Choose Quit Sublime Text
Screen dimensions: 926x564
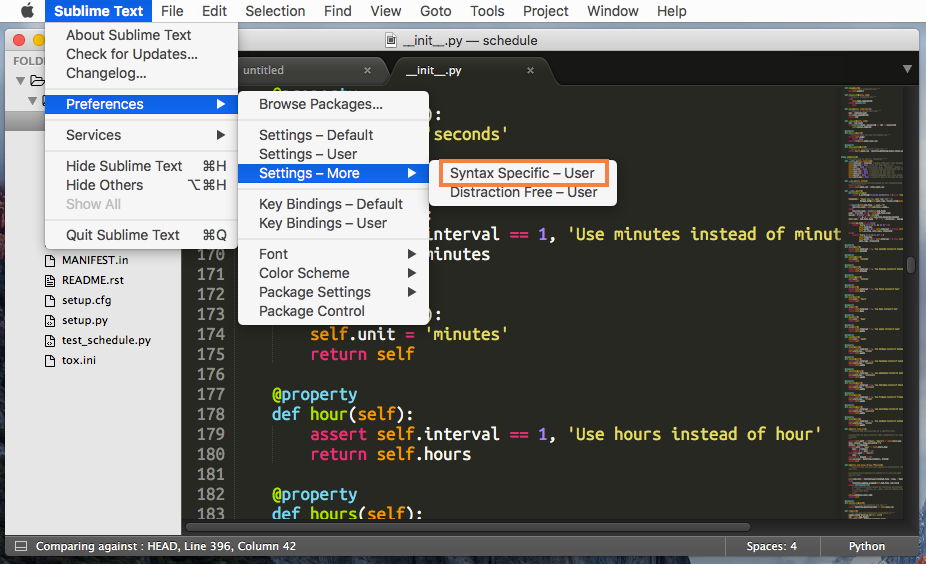click(x=141, y=235)
